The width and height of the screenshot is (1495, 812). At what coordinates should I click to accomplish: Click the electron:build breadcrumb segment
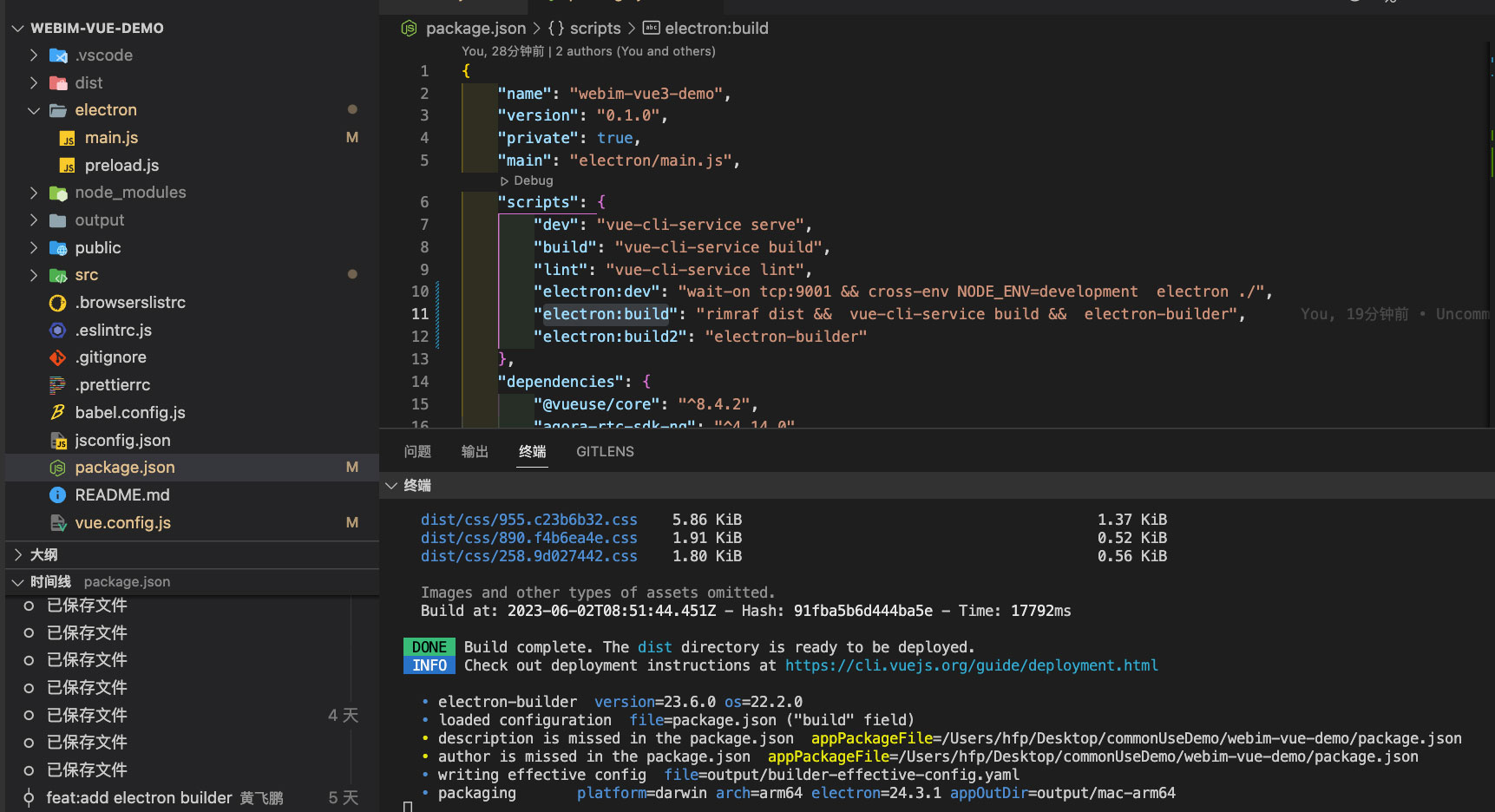coord(717,29)
